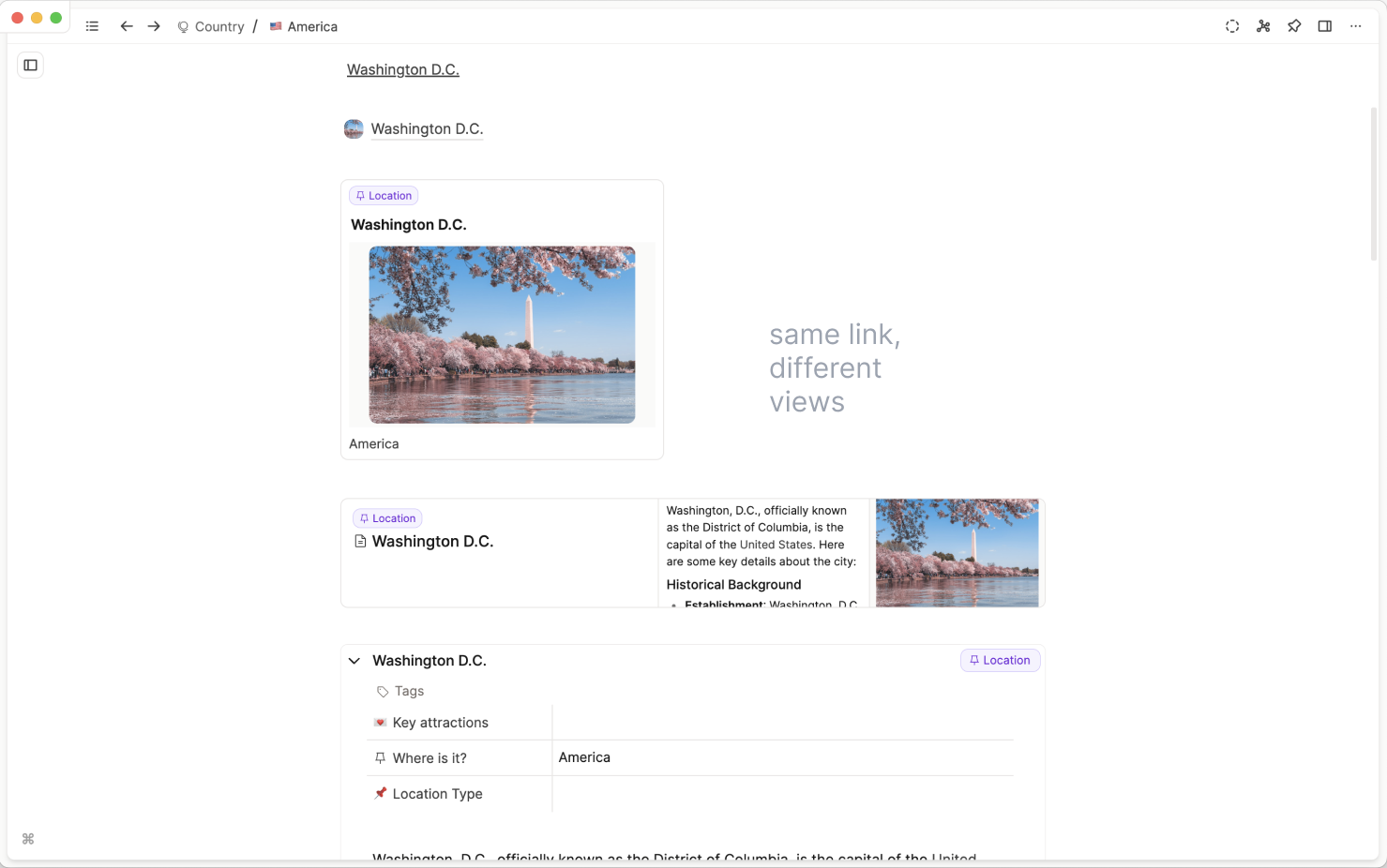Click the Location tag in the preview row

tap(387, 518)
